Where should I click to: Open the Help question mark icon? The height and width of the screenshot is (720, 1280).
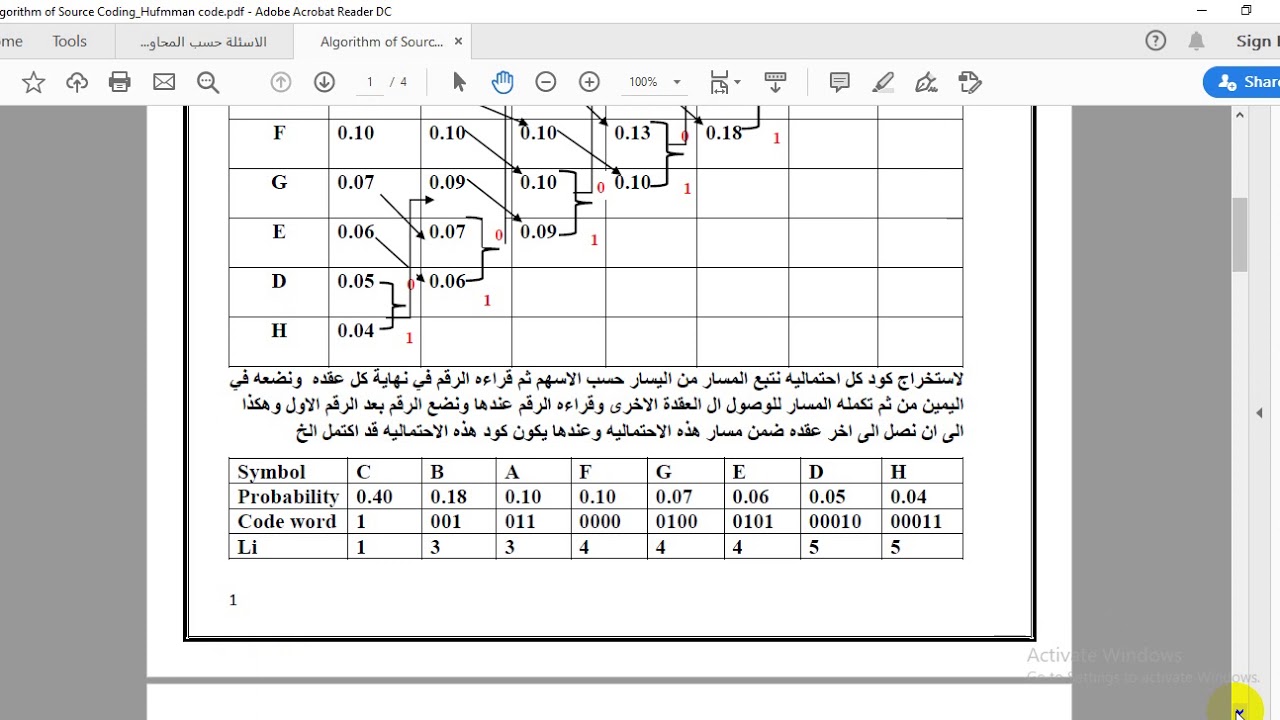click(1156, 41)
